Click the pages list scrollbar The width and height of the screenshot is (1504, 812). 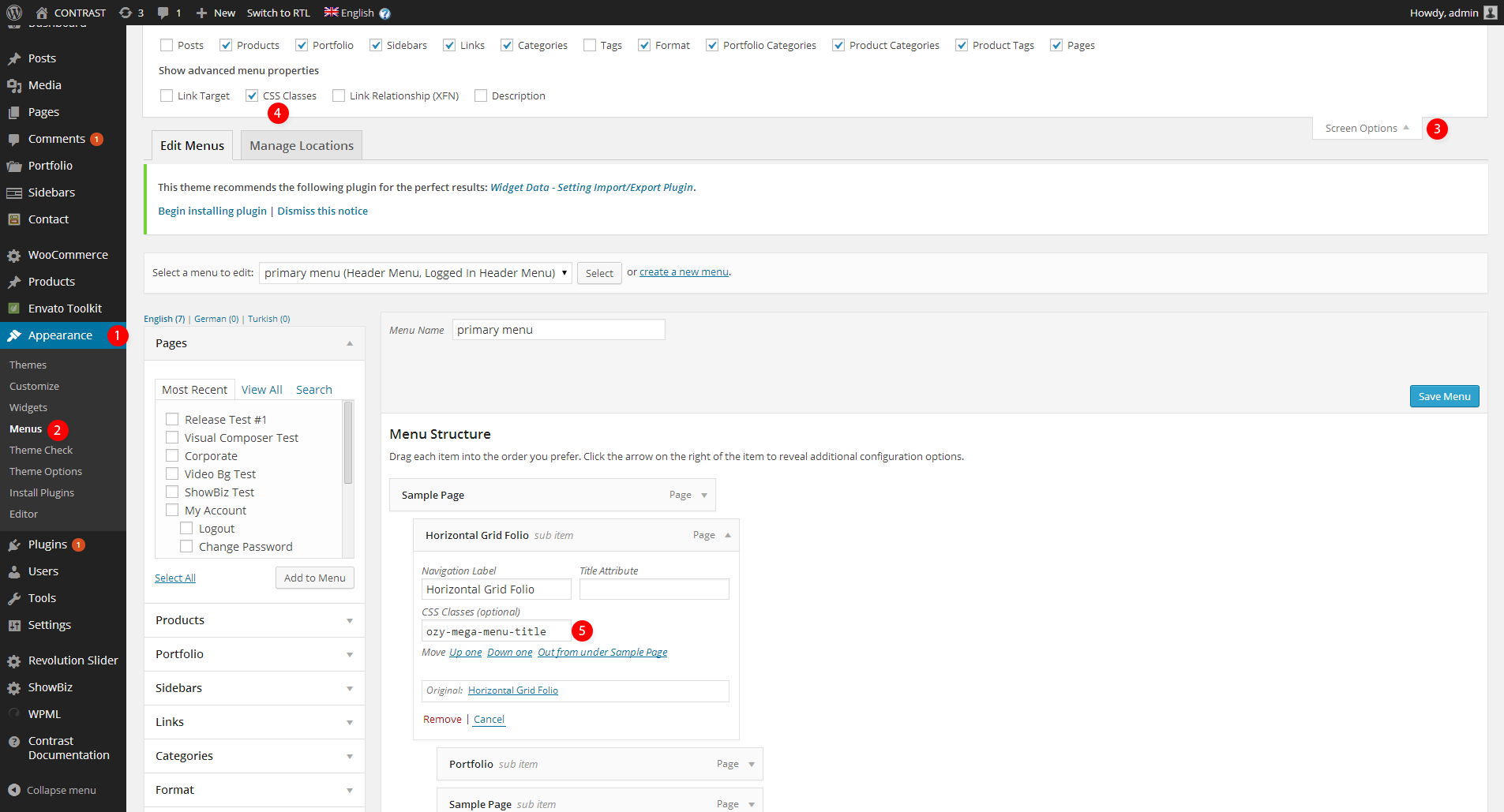pyautogui.click(x=348, y=443)
